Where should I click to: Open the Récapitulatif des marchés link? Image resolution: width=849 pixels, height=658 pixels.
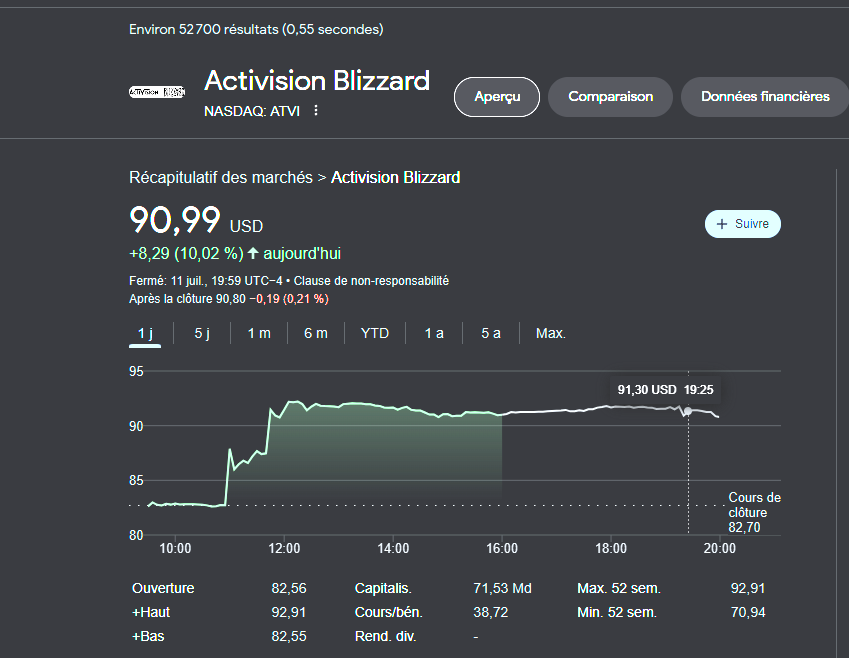(x=221, y=178)
